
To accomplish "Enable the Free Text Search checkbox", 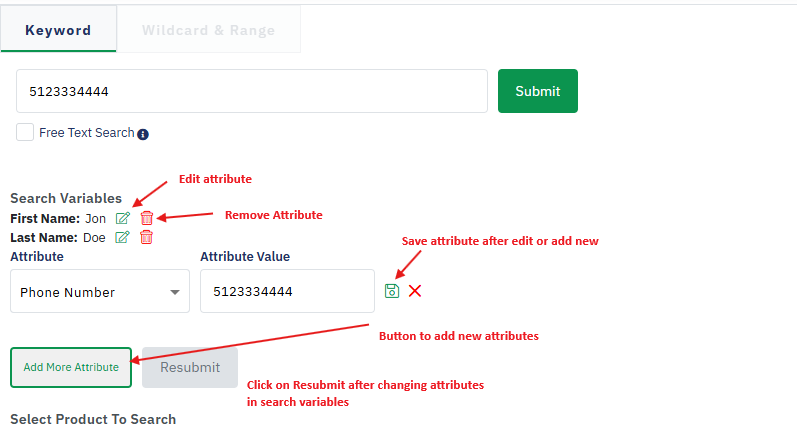I will coord(25,132).
